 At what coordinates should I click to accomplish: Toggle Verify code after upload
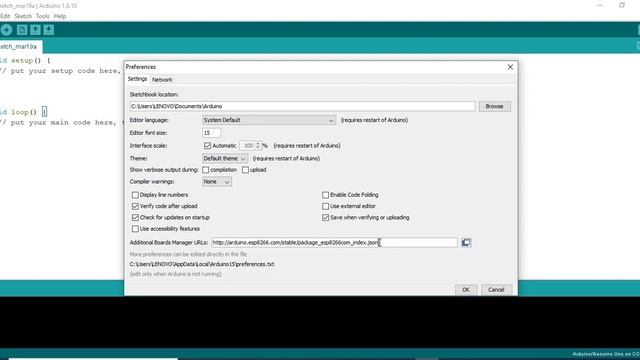(x=135, y=207)
